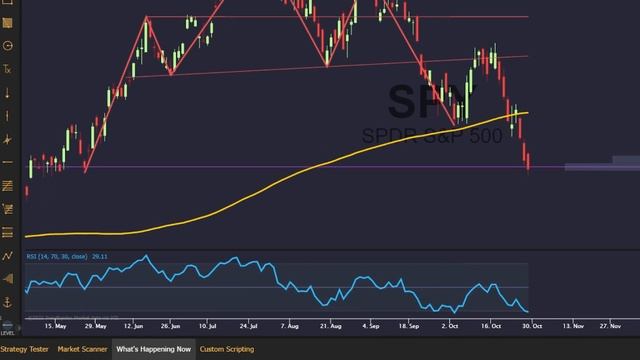This screenshot has width=640, height=360.
Task: Open the Market Scanner tab
Action: tap(82, 349)
